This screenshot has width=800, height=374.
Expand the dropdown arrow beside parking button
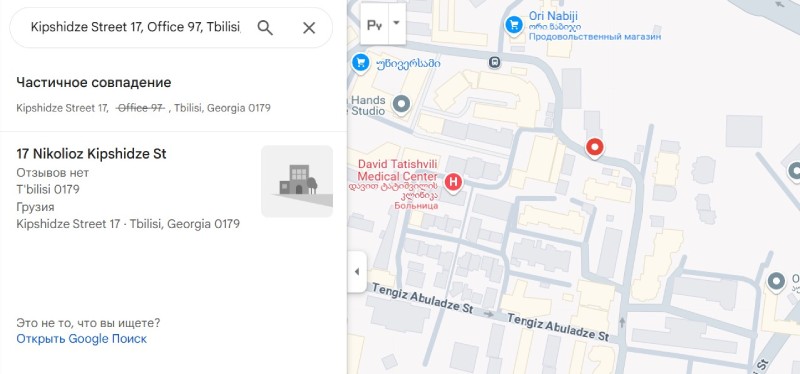(397, 24)
